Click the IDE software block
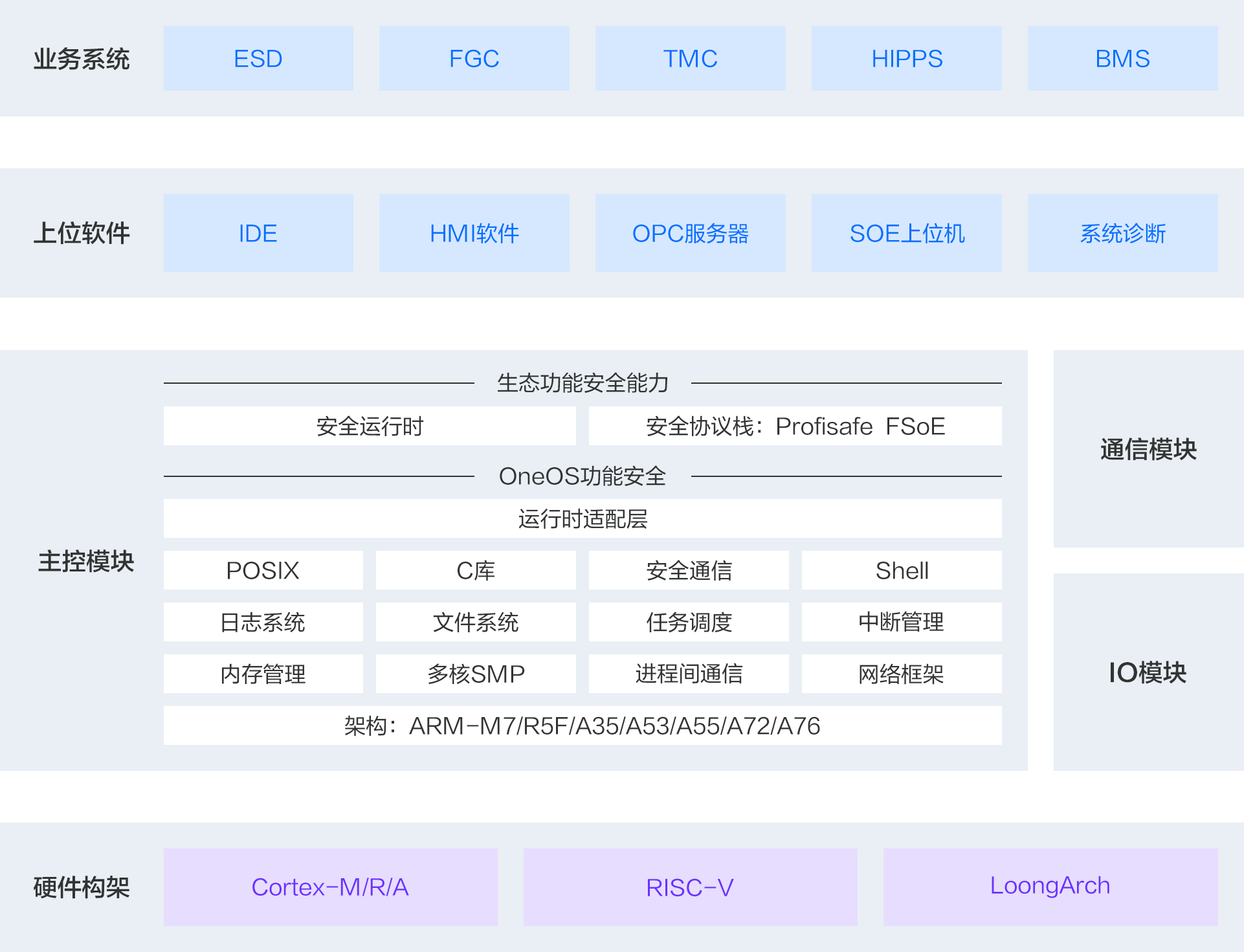 pos(258,233)
